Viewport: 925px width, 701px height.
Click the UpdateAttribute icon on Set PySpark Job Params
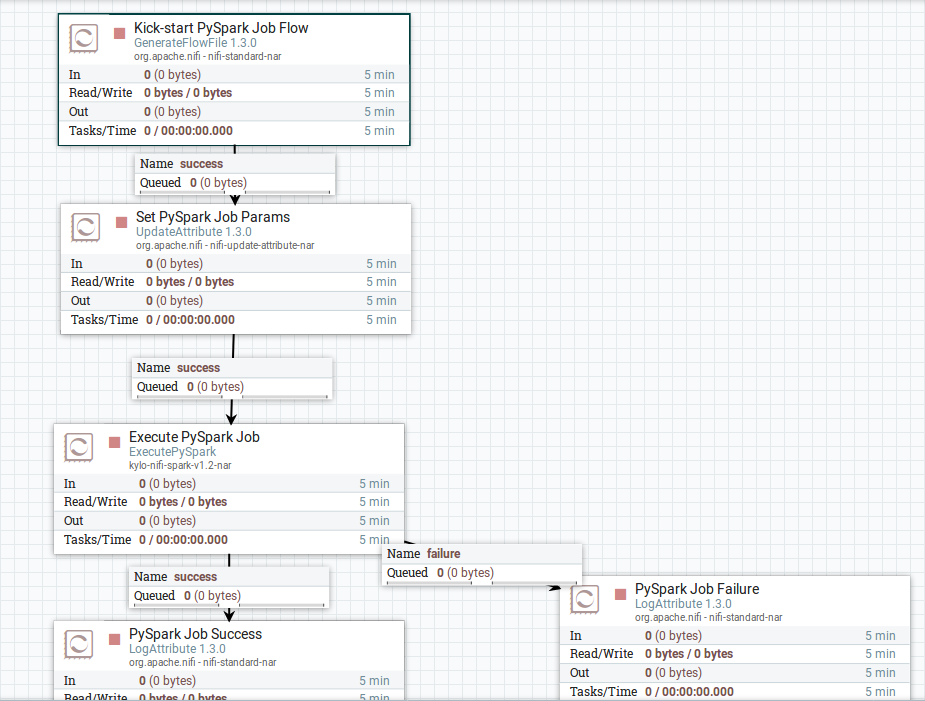pyautogui.click(x=86, y=227)
